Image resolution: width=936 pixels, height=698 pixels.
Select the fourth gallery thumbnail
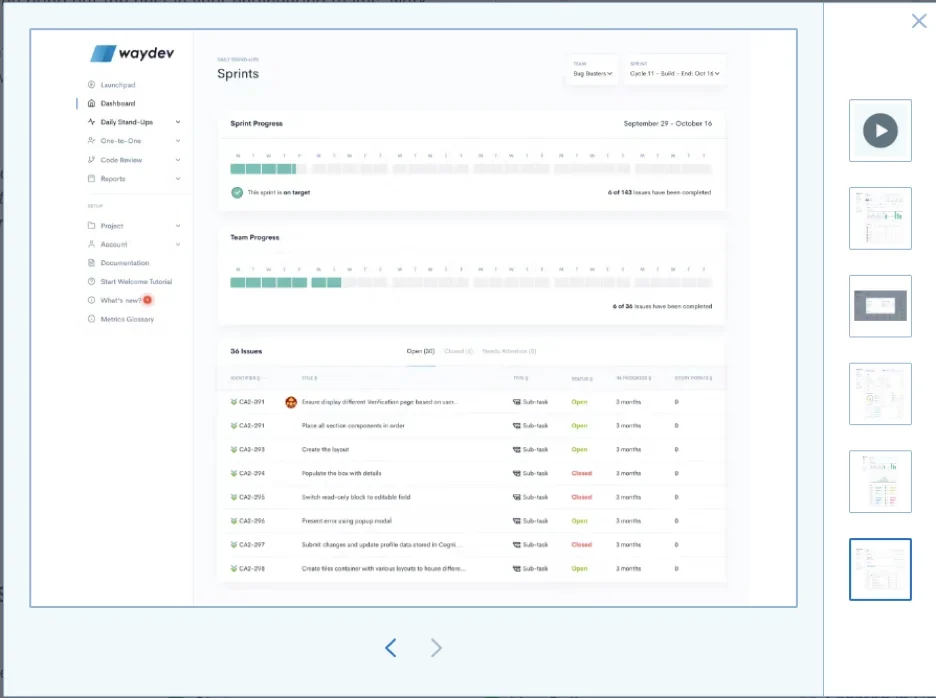pos(880,393)
